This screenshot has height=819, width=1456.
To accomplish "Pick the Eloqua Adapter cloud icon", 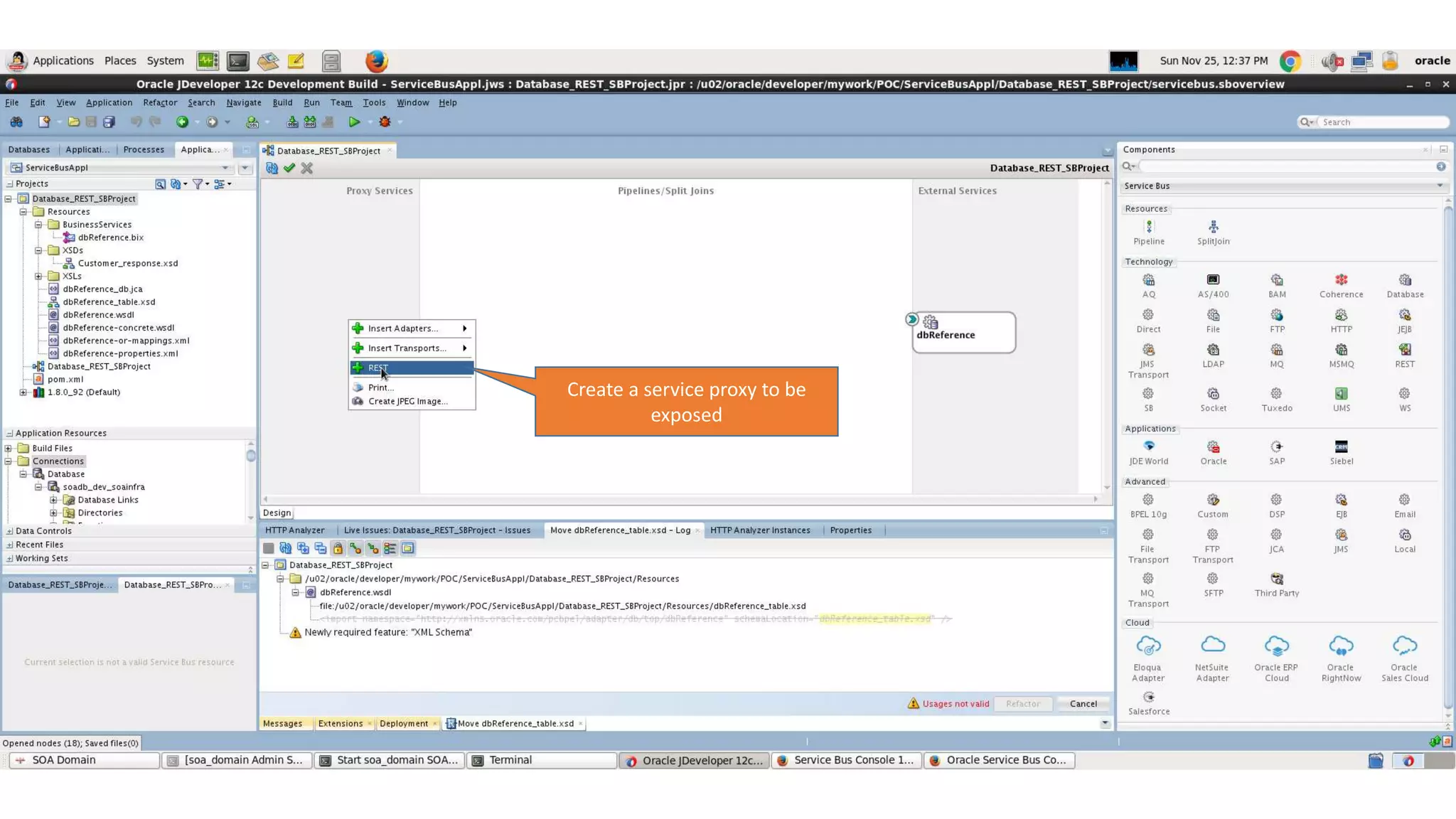I will 1148,646.
